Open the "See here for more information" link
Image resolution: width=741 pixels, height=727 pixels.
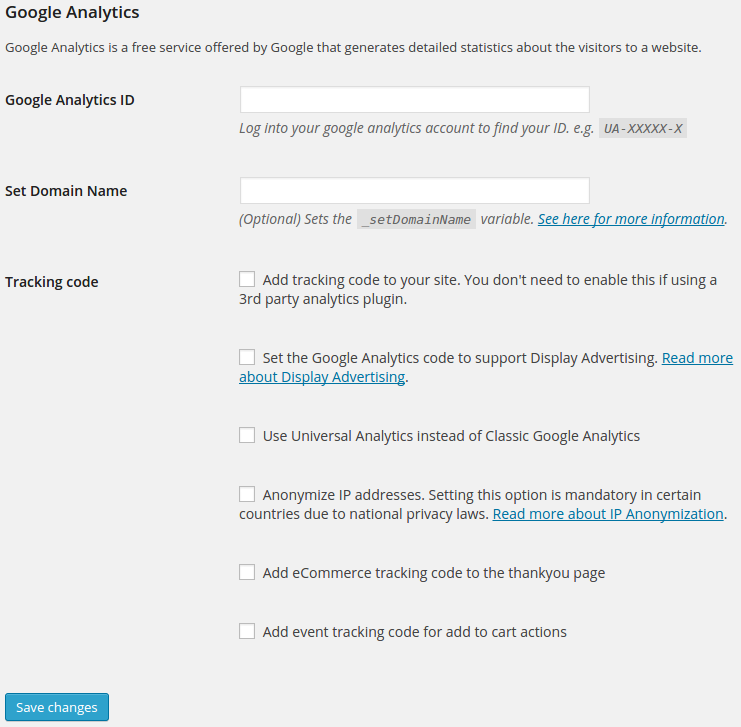click(x=630, y=219)
